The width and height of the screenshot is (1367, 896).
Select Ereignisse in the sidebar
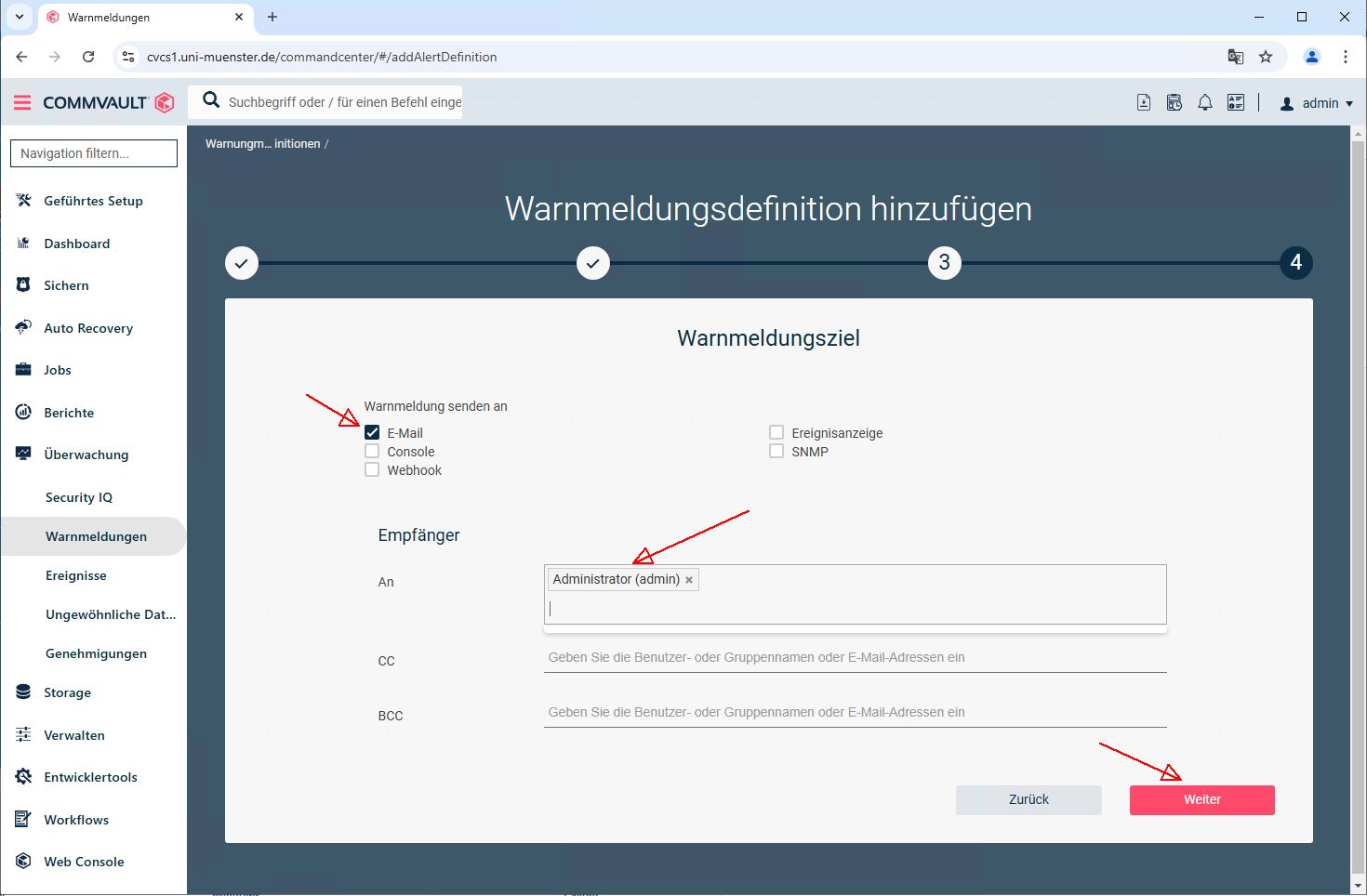point(76,575)
